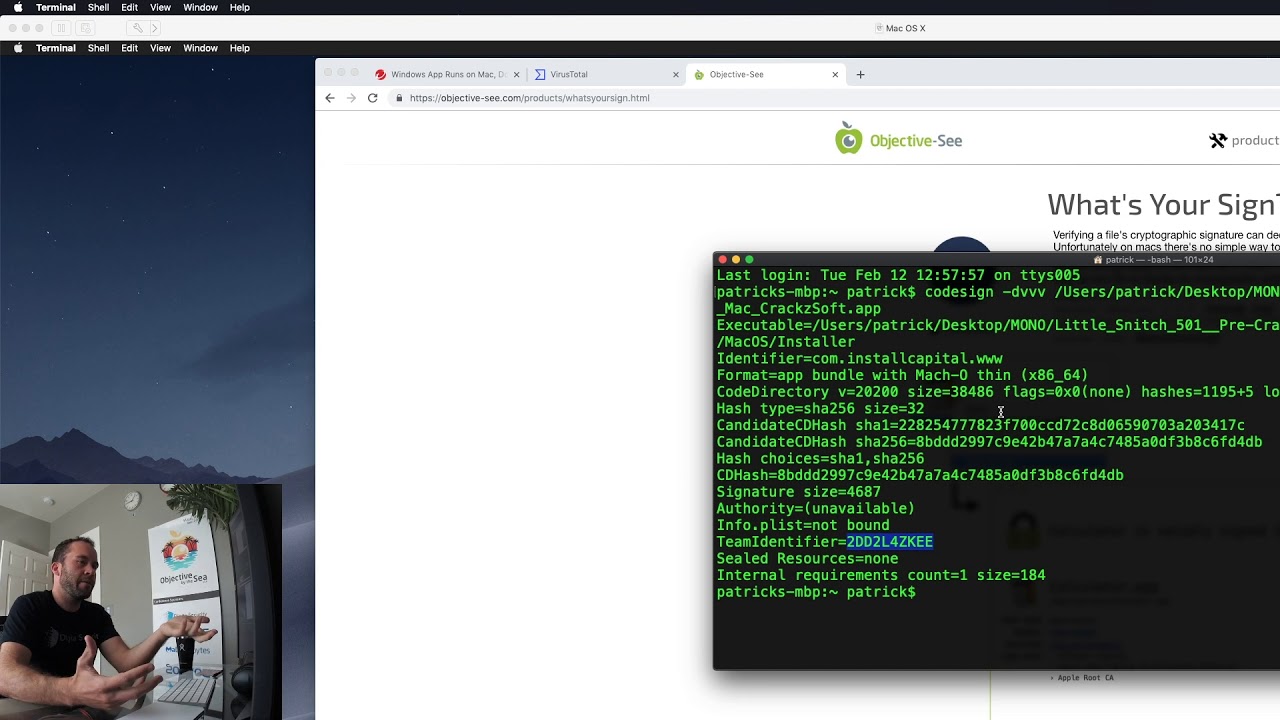The width and height of the screenshot is (1280, 720).
Task: Click the 'Mac OS X' VM window title
Action: pyautogui.click(x=905, y=28)
